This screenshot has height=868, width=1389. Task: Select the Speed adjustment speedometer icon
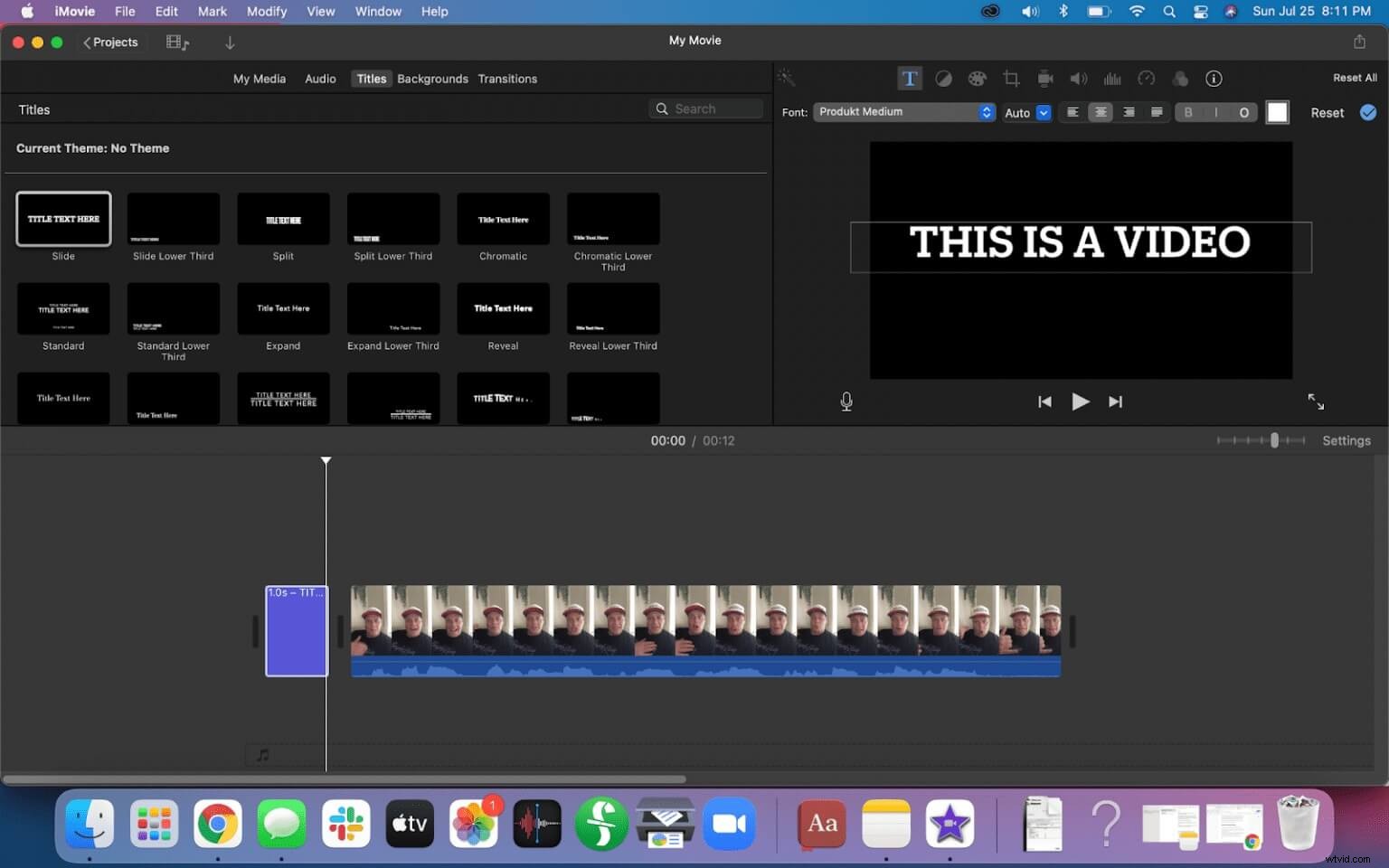click(1147, 79)
